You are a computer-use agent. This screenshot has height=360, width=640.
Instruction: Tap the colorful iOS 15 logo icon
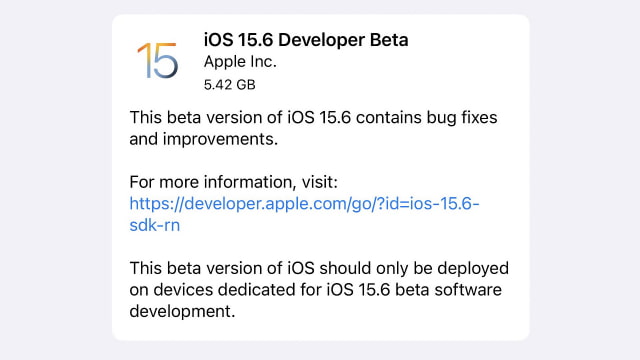click(x=158, y=61)
